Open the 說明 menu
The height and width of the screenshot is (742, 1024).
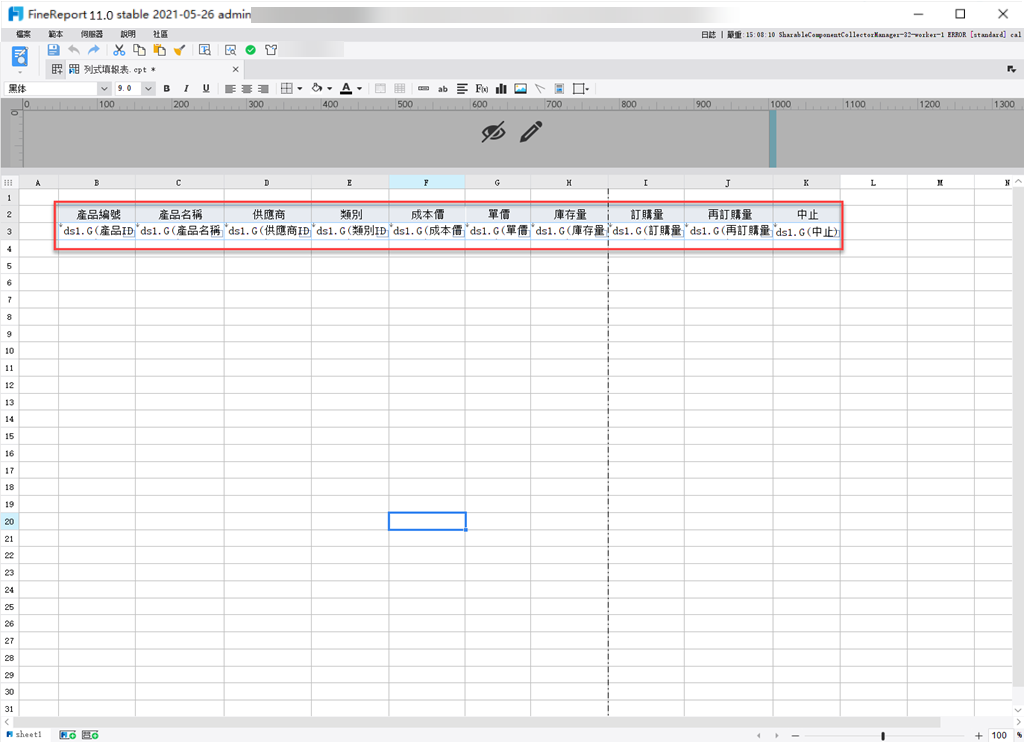127,34
